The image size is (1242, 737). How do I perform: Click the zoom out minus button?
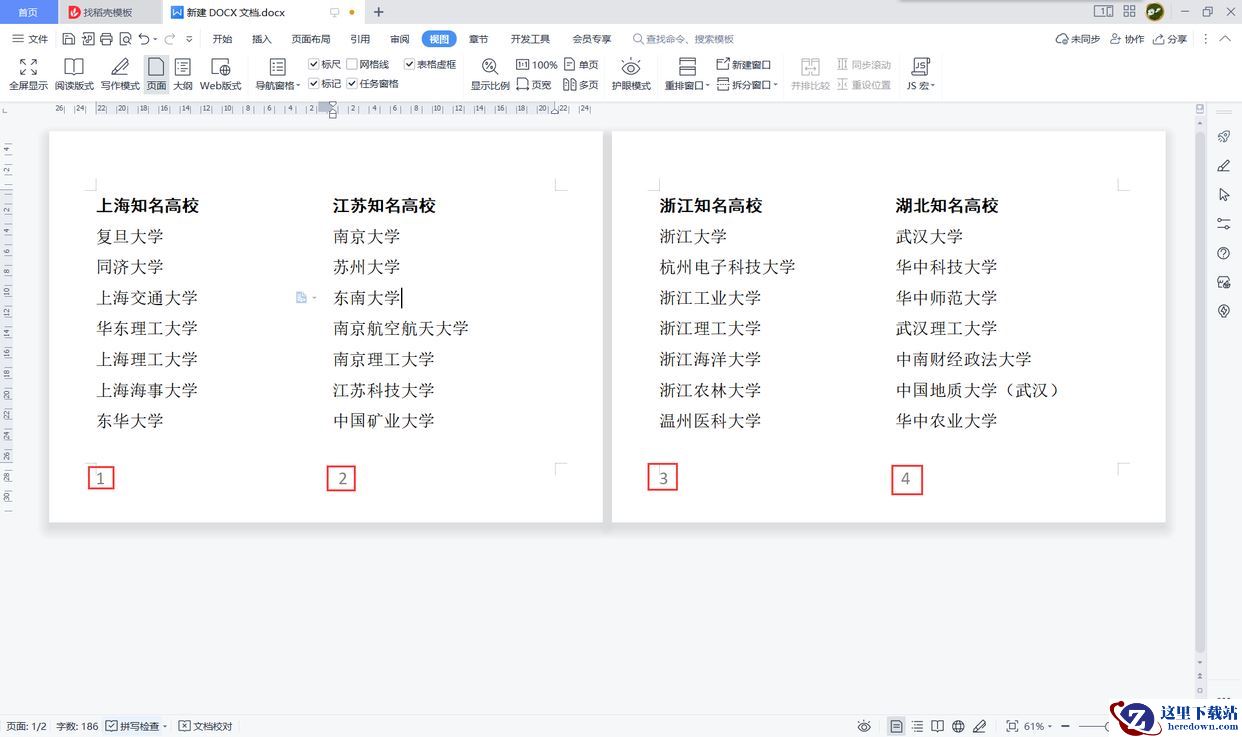pos(1066,726)
